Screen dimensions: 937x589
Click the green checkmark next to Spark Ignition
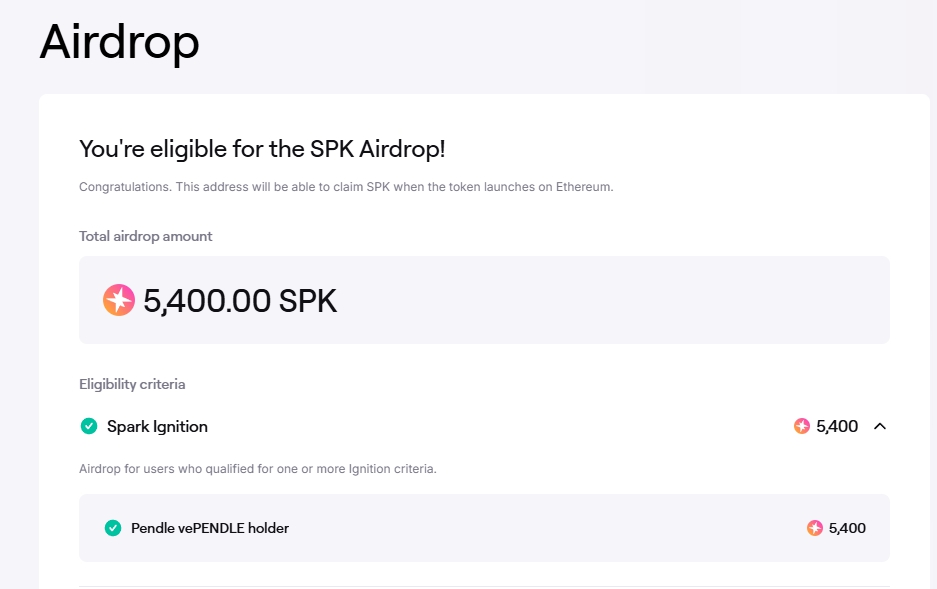(x=89, y=426)
